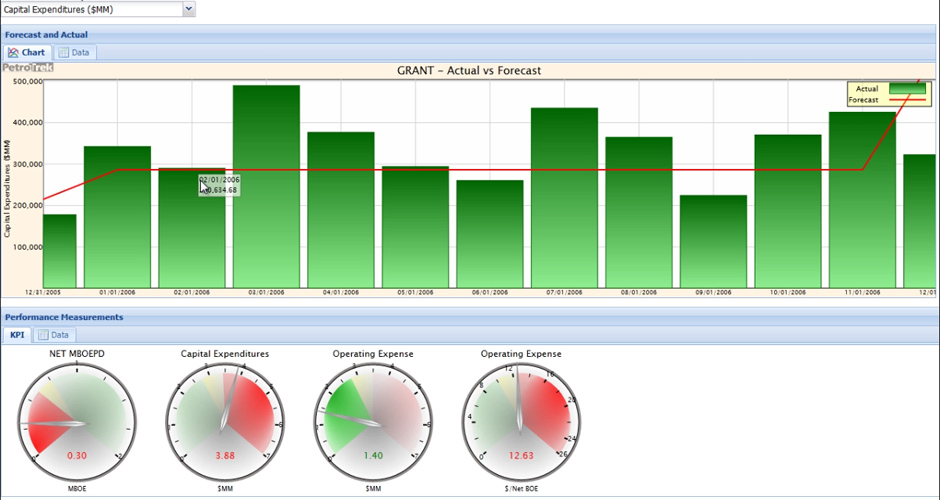Click the green Actual legend swatch
Viewport: 940px width, 500px height.
[907, 89]
